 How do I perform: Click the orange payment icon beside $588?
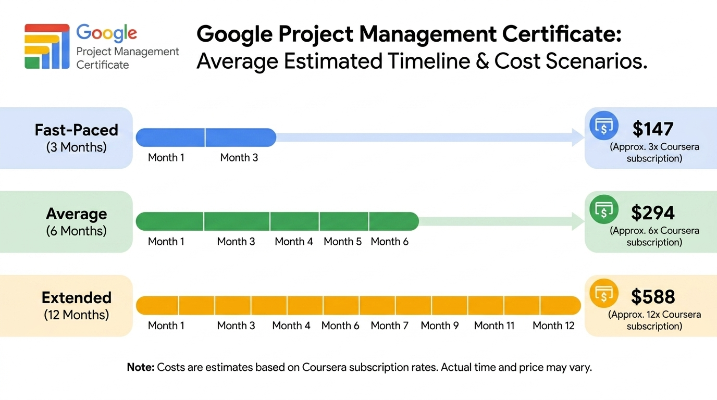pos(604,293)
